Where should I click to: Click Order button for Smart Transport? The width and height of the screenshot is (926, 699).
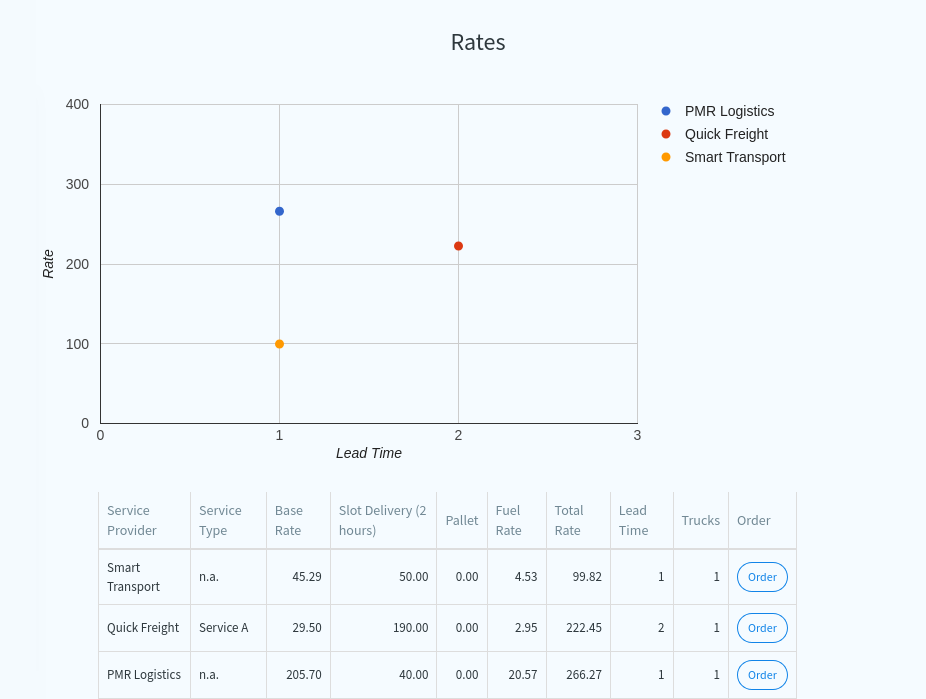pyautogui.click(x=762, y=577)
